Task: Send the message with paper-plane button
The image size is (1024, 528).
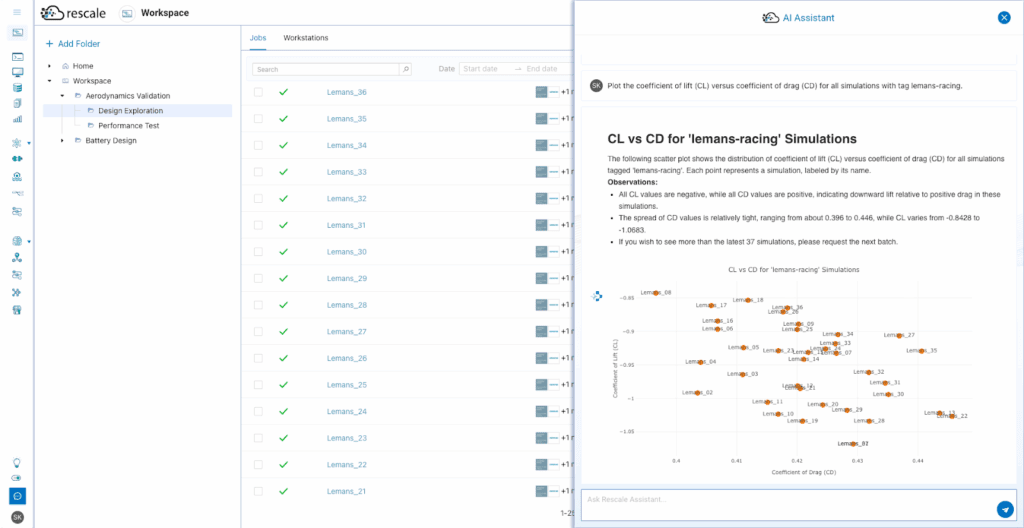Action: pyautogui.click(x=1005, y=509)
